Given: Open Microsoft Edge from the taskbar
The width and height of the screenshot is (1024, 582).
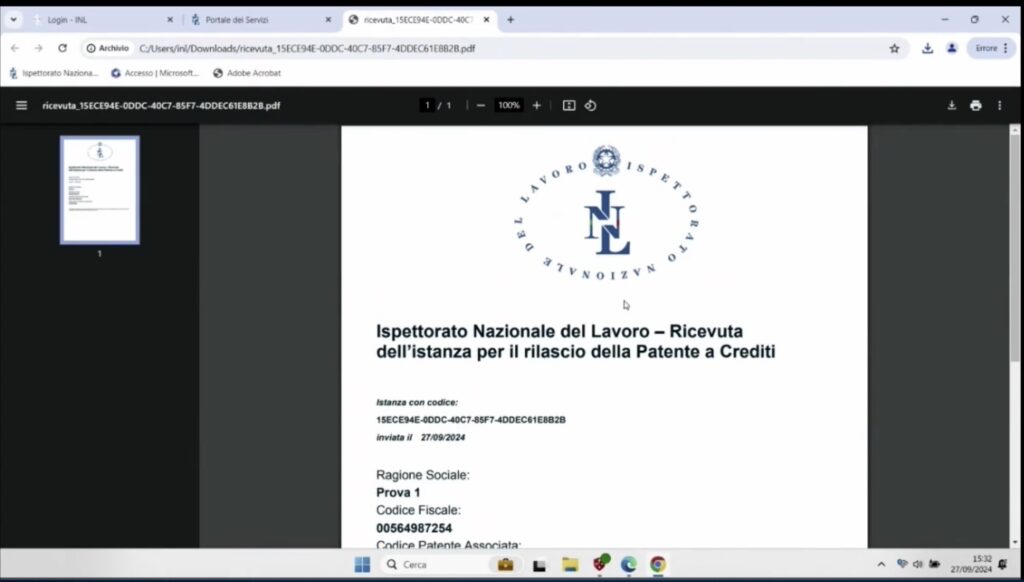Looking at the screenshot, I should pyautogui.click(x=628, y=564).
